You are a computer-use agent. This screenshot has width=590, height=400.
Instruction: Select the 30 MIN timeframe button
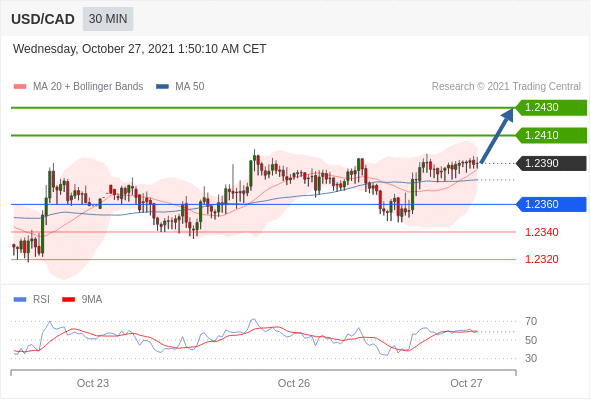coord(108,19)
